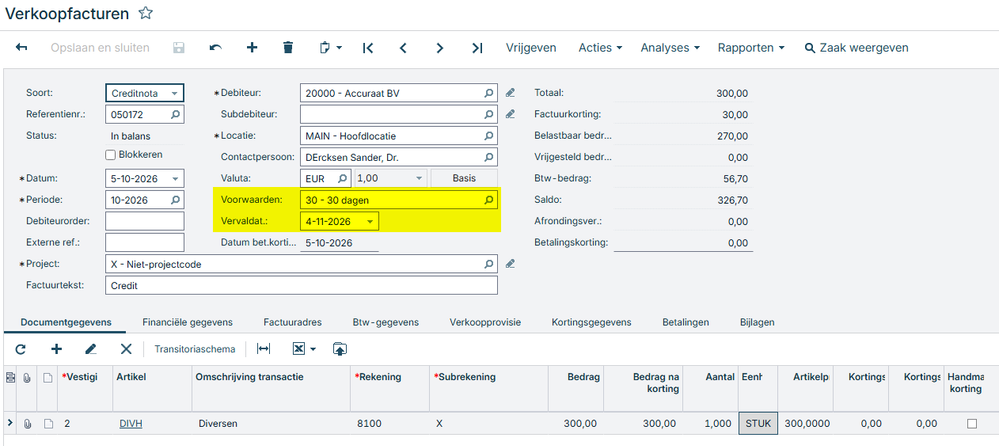Image resolution: width=999 pixels, height=446 pixels.
Task: Open the Rapporten menu
Action: tap(751, 48)
